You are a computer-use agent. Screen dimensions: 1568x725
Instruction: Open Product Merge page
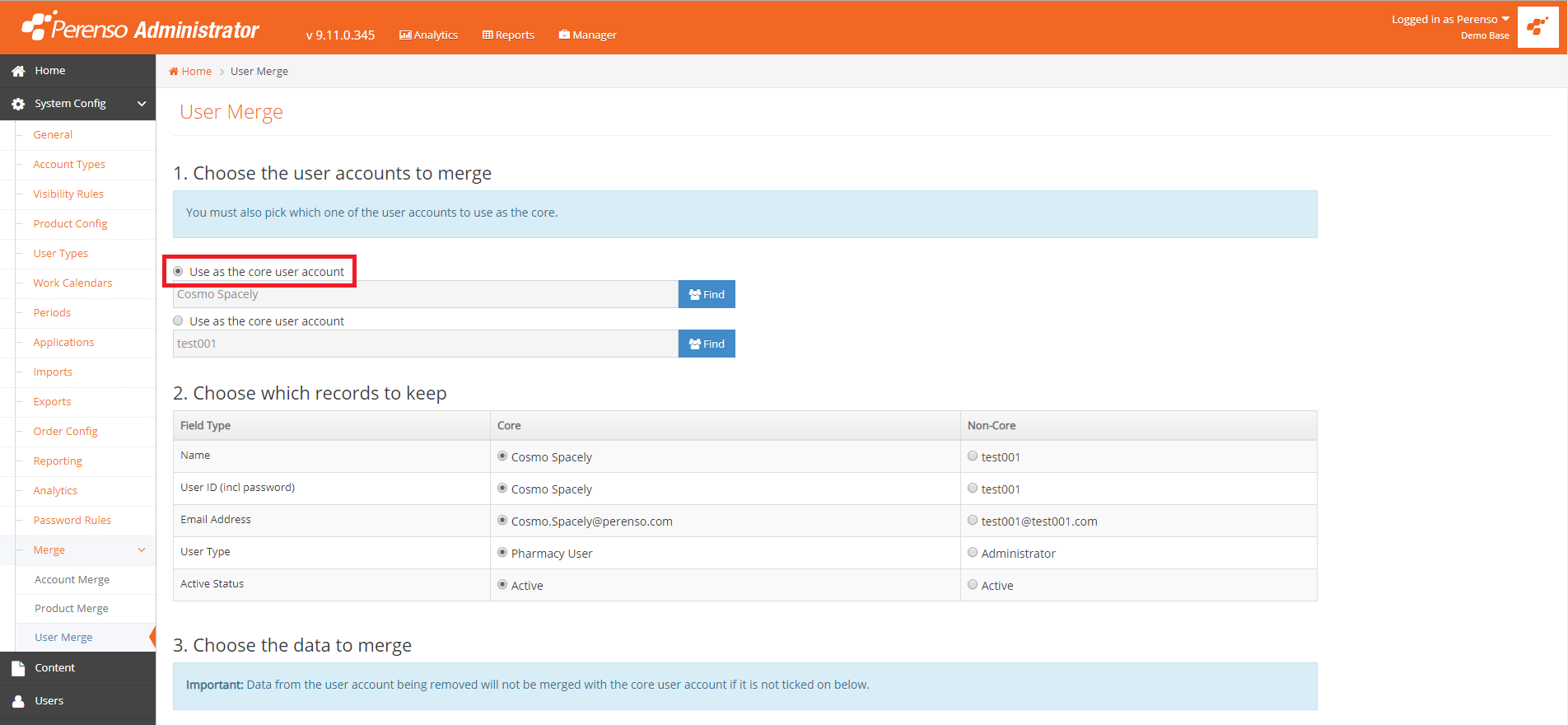tap(72, 608)
